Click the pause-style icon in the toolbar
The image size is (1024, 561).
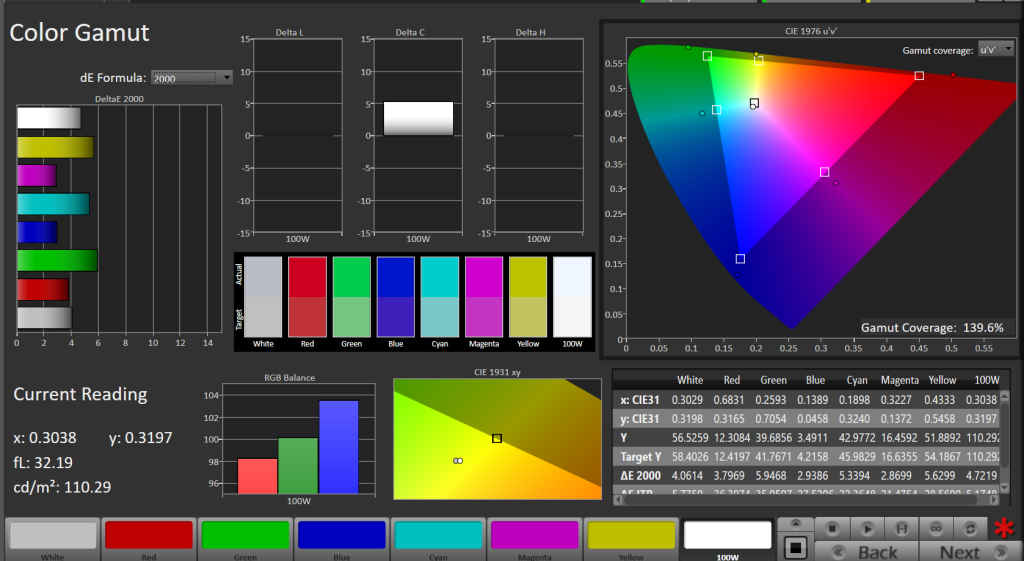click(x=902, y=527)
